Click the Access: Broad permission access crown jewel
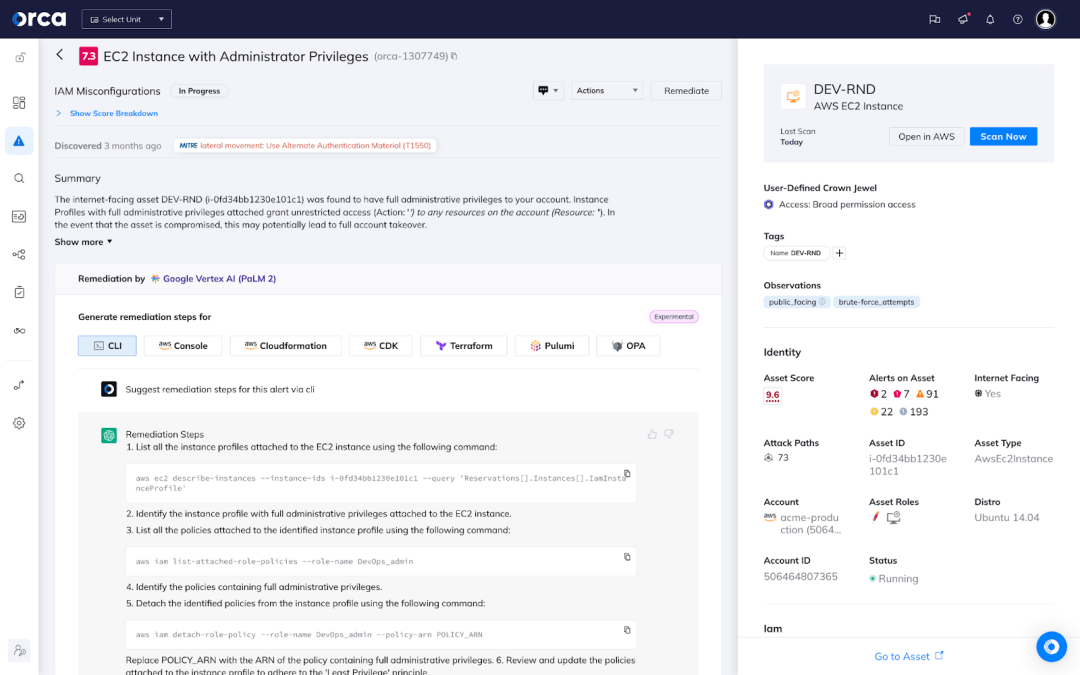Screen dimensions: 1080x675 click(x=840, y=205)
